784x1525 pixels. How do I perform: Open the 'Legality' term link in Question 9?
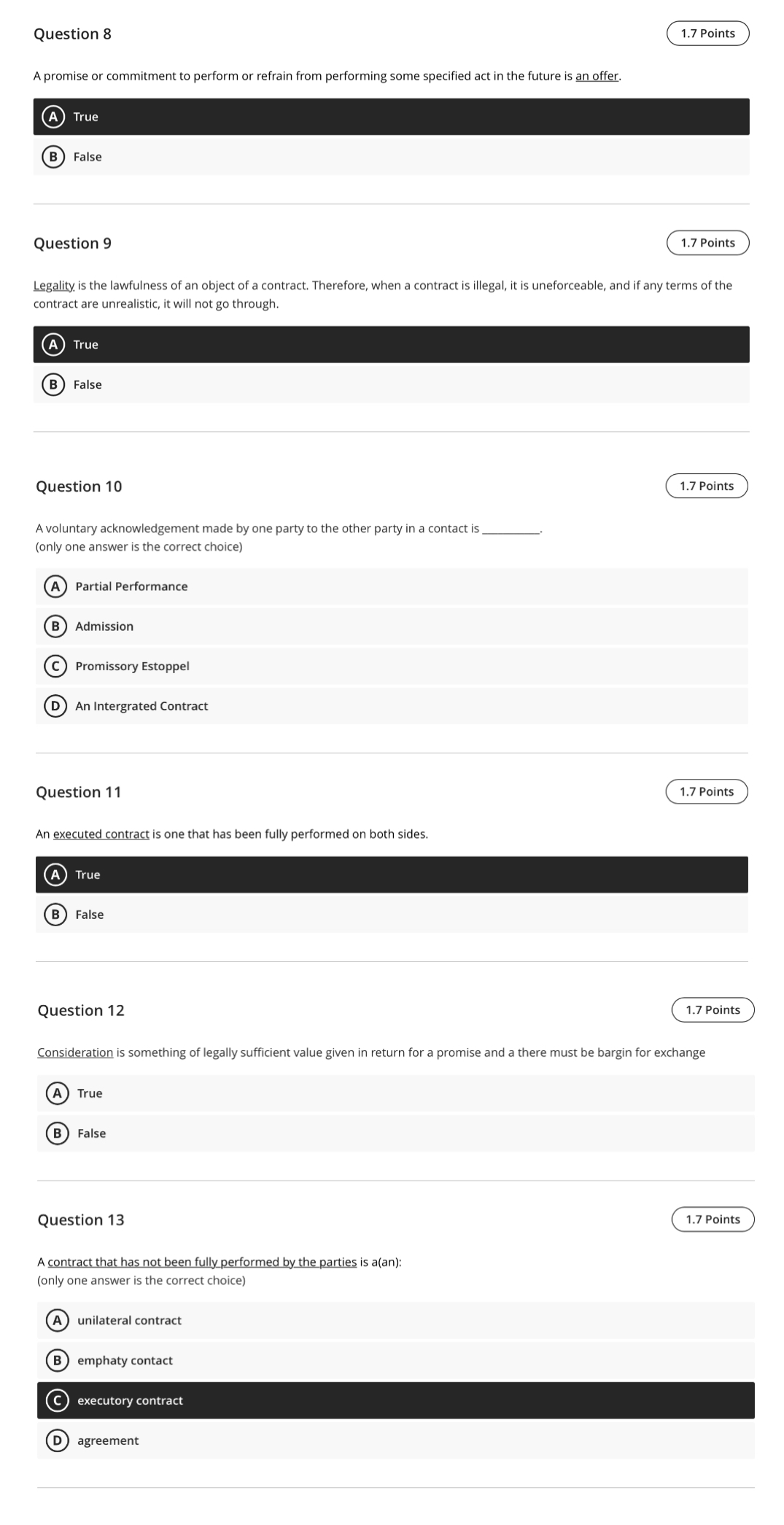pos(53,285)
